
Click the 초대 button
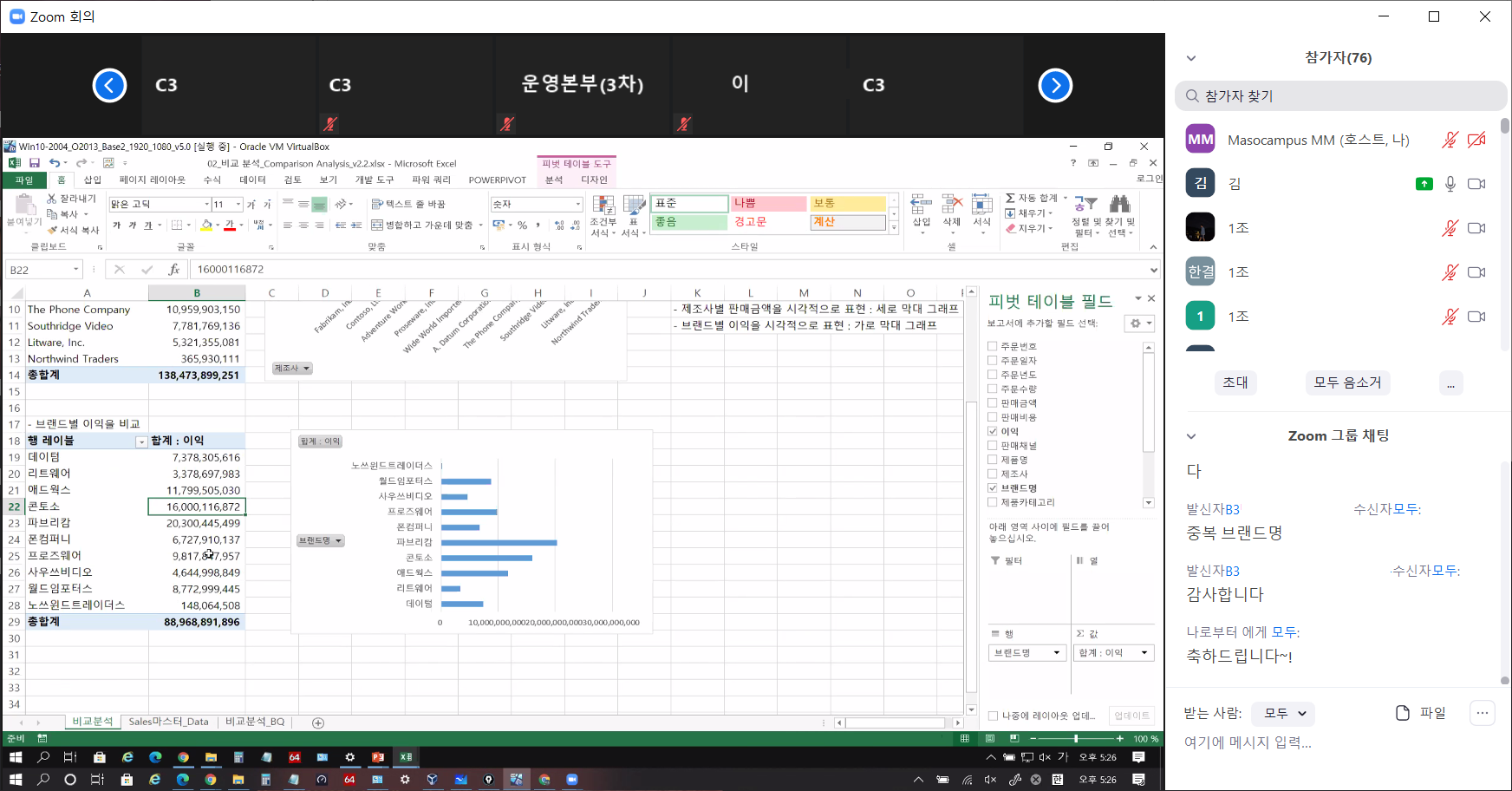[x=1235, y=382]
